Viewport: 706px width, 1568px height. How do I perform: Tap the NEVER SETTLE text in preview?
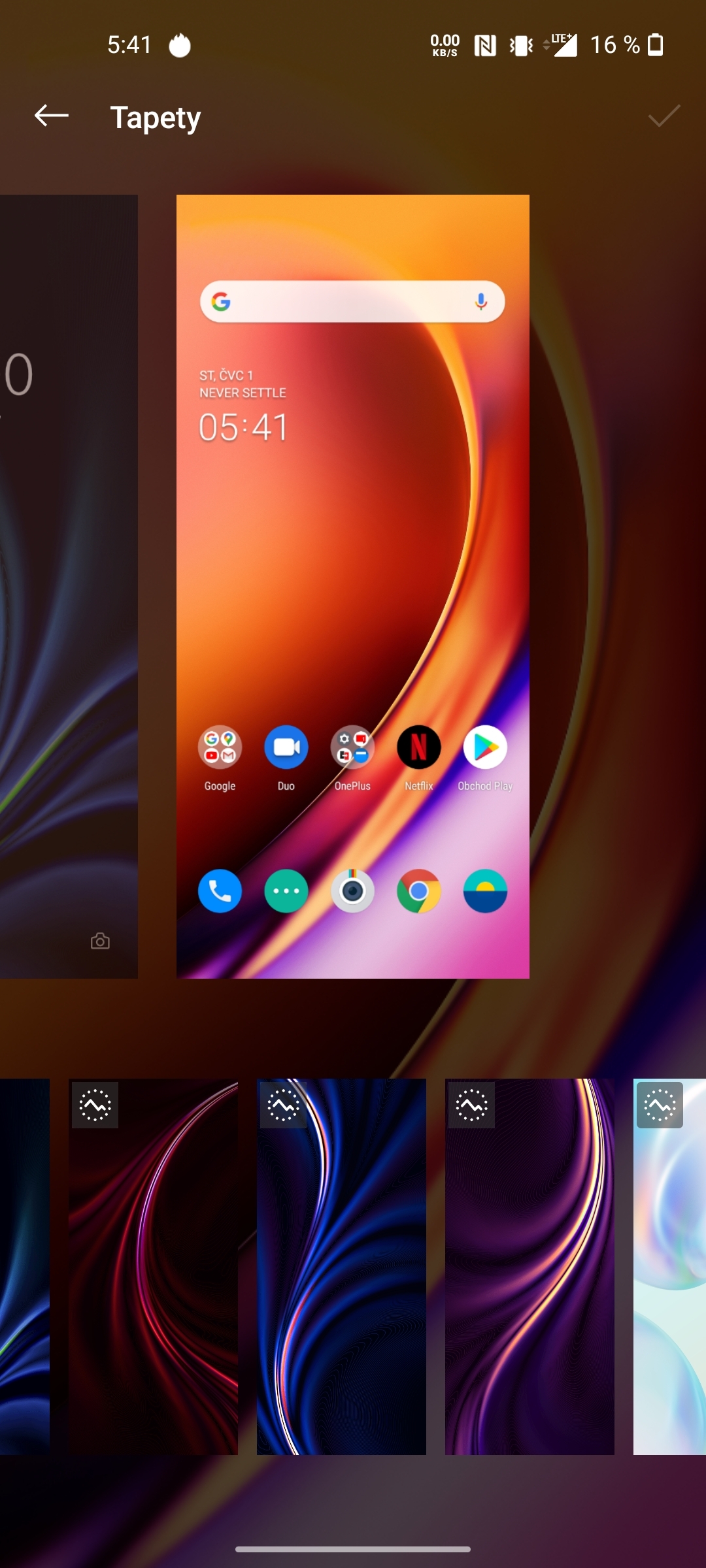point(243,393)
